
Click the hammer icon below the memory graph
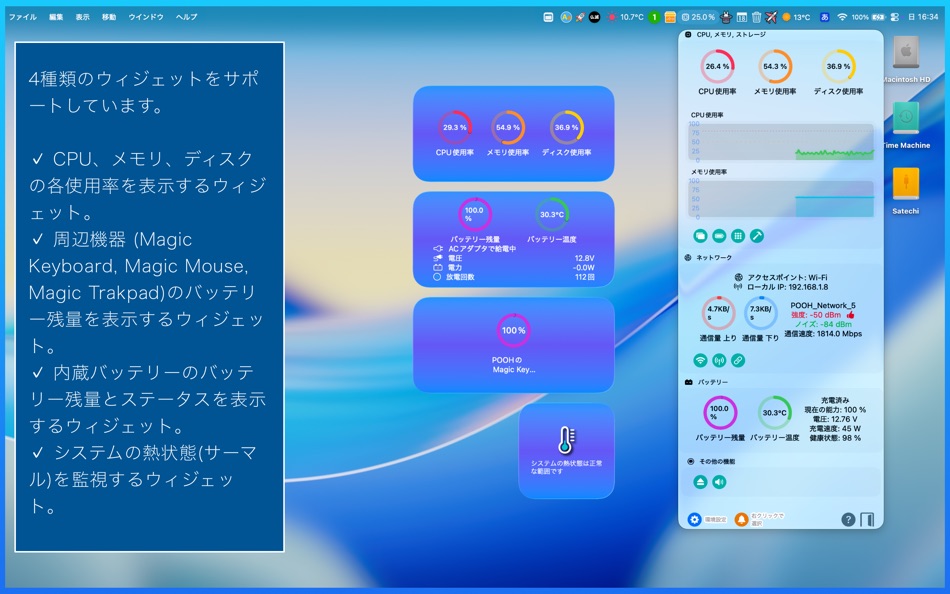757,235
